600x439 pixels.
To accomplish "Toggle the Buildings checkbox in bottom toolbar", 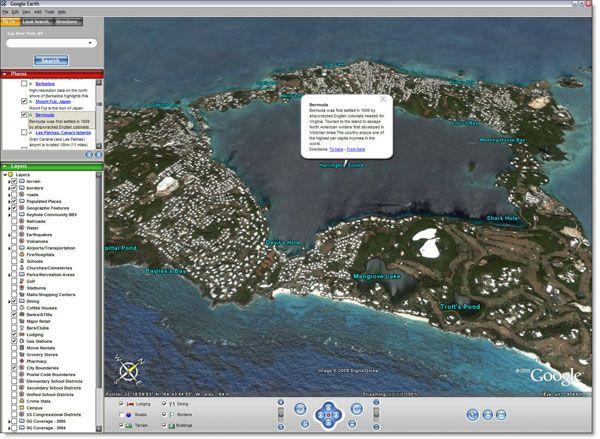I will (x=164, y=425).
